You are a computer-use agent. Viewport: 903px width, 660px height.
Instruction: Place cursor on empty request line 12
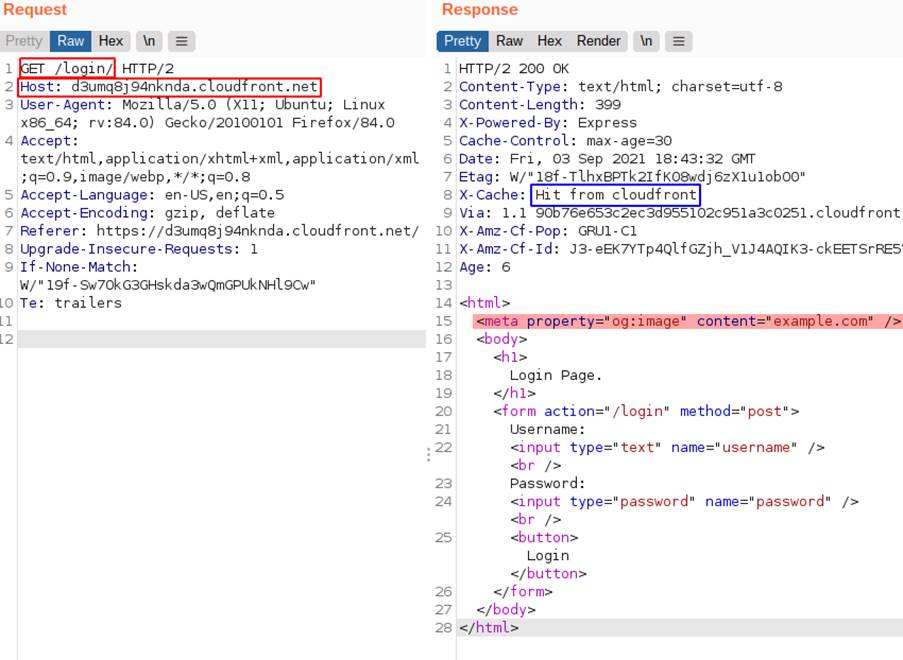tap(220, 339)
